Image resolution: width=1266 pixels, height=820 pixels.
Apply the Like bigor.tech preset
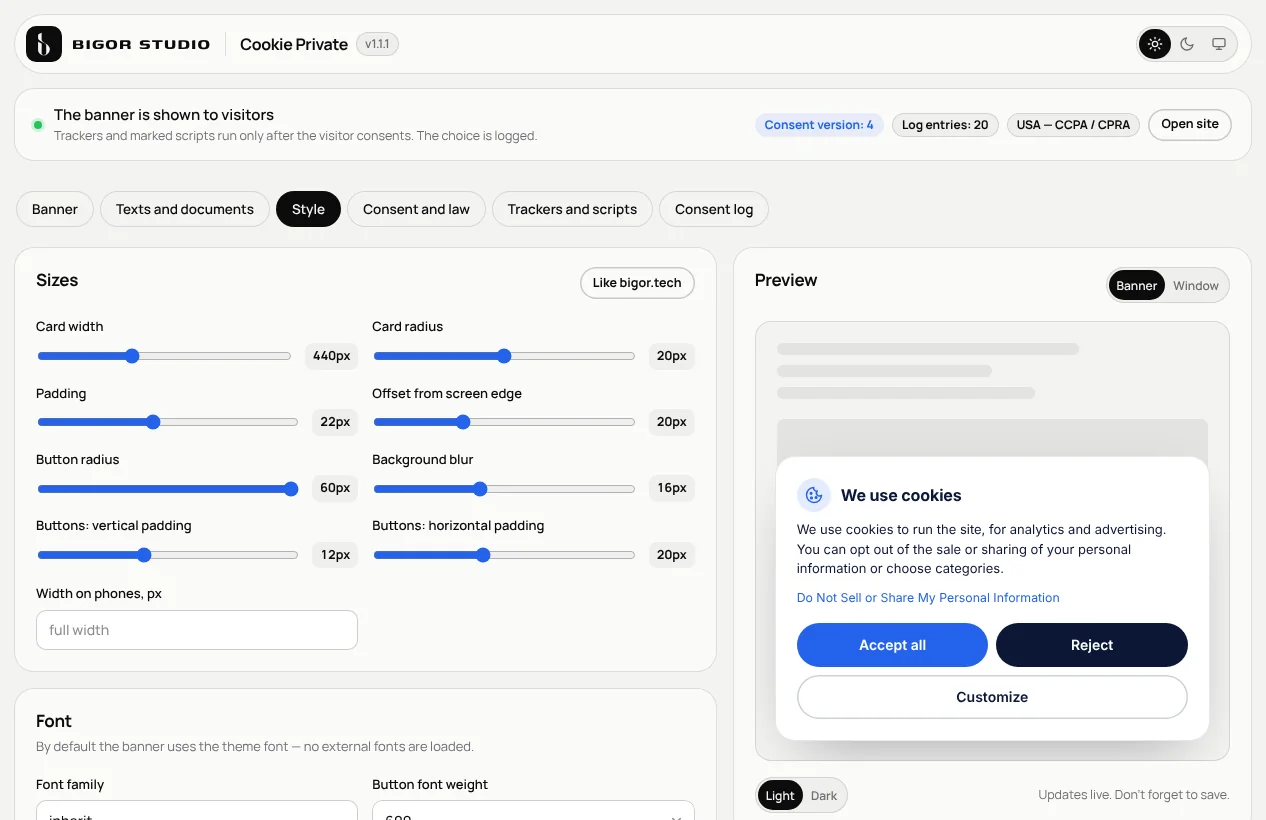click(637, 282)
